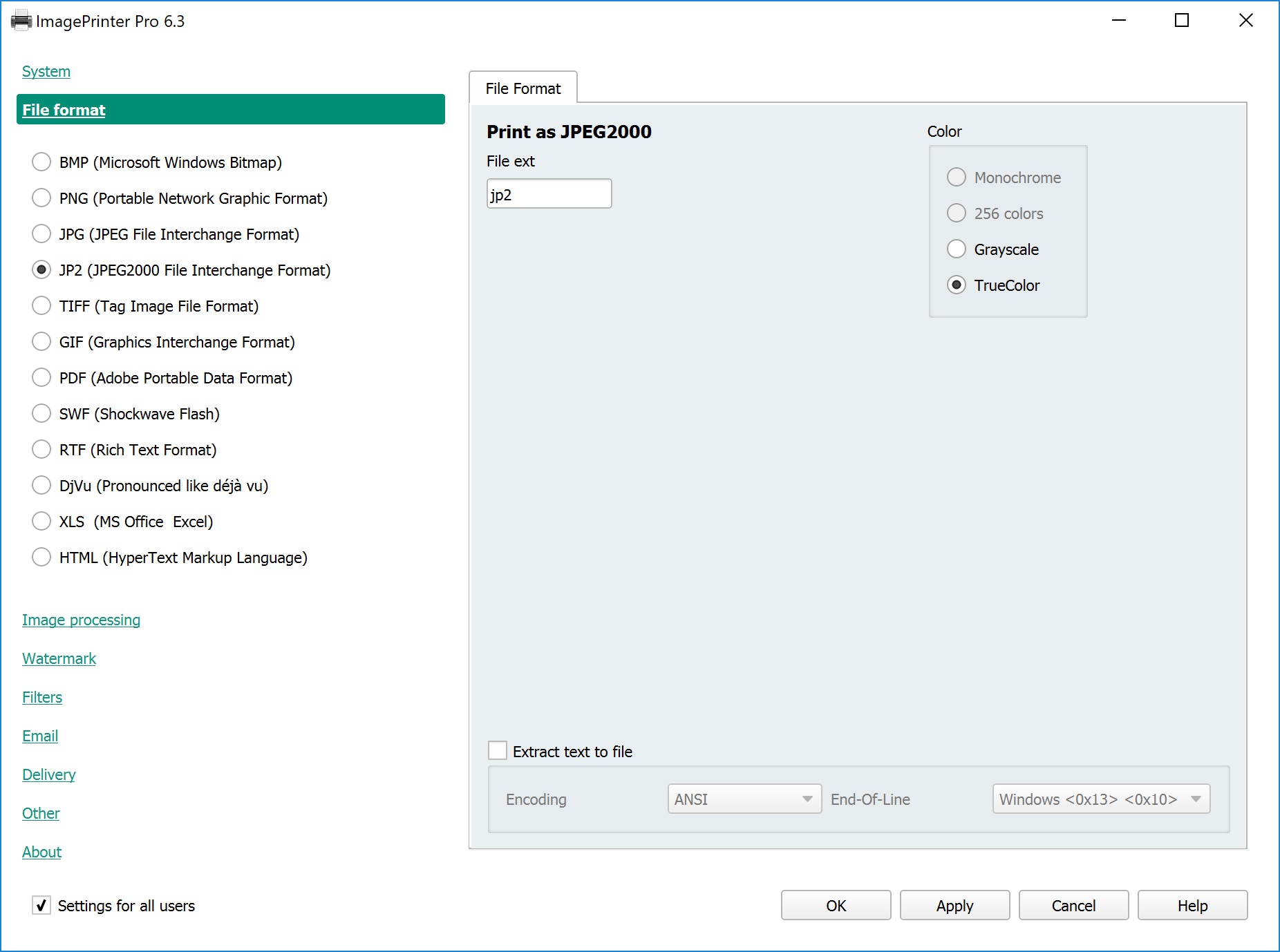
Task: Go to Image processing settings
Action: pyautogui.click(x=81, y=620)
